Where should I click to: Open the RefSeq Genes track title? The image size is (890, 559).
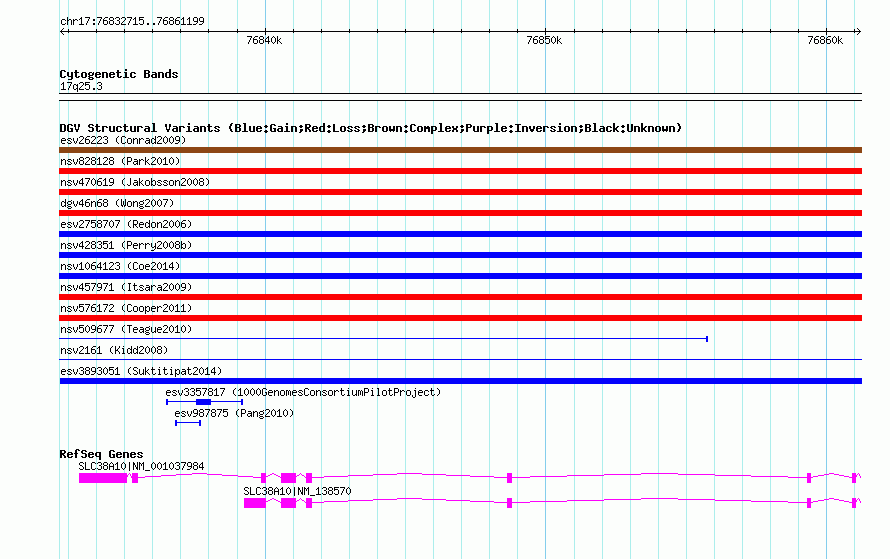tap(101, 454)
